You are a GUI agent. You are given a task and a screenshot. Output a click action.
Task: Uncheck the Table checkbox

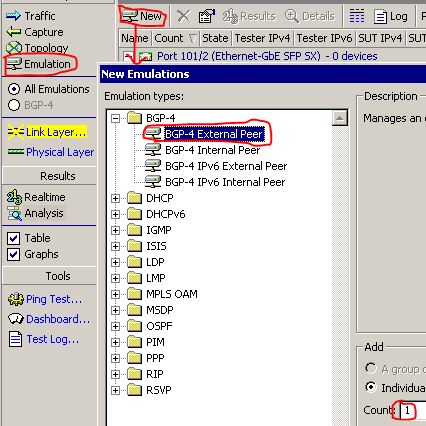tap(13, 238)
